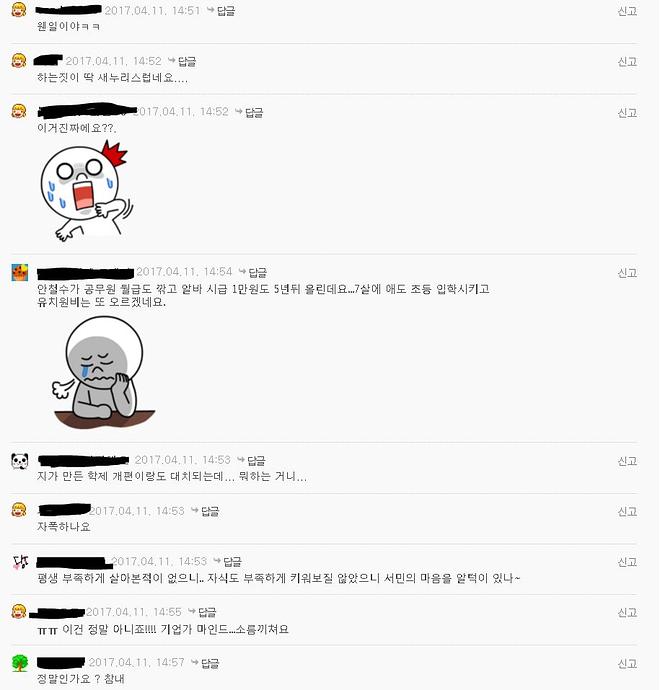Click 신고 beside the 새누리스럽네요 comment
The height and width of the screenshot is (690, 660).
(627, 62)
